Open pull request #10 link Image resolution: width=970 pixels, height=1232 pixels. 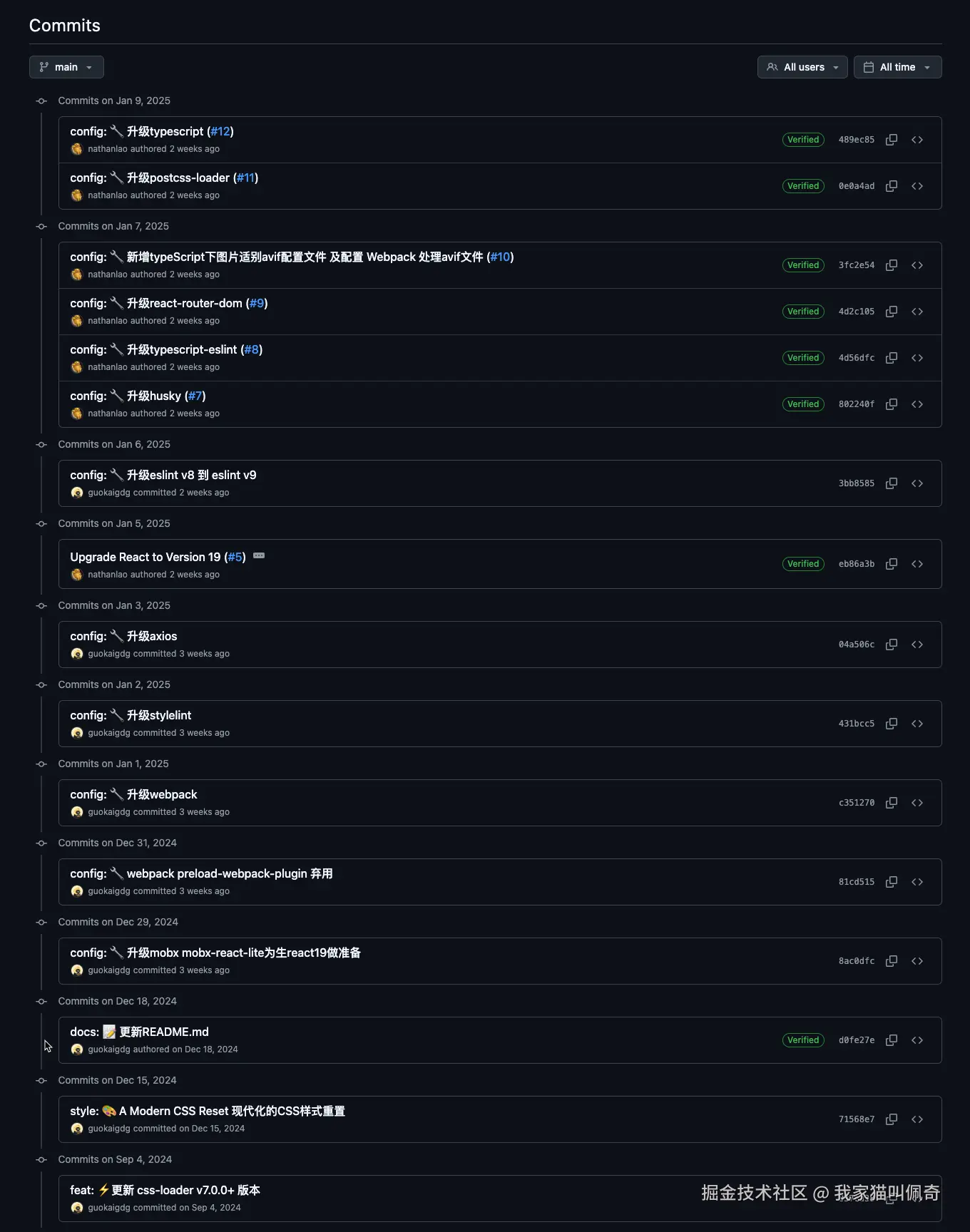501,257
